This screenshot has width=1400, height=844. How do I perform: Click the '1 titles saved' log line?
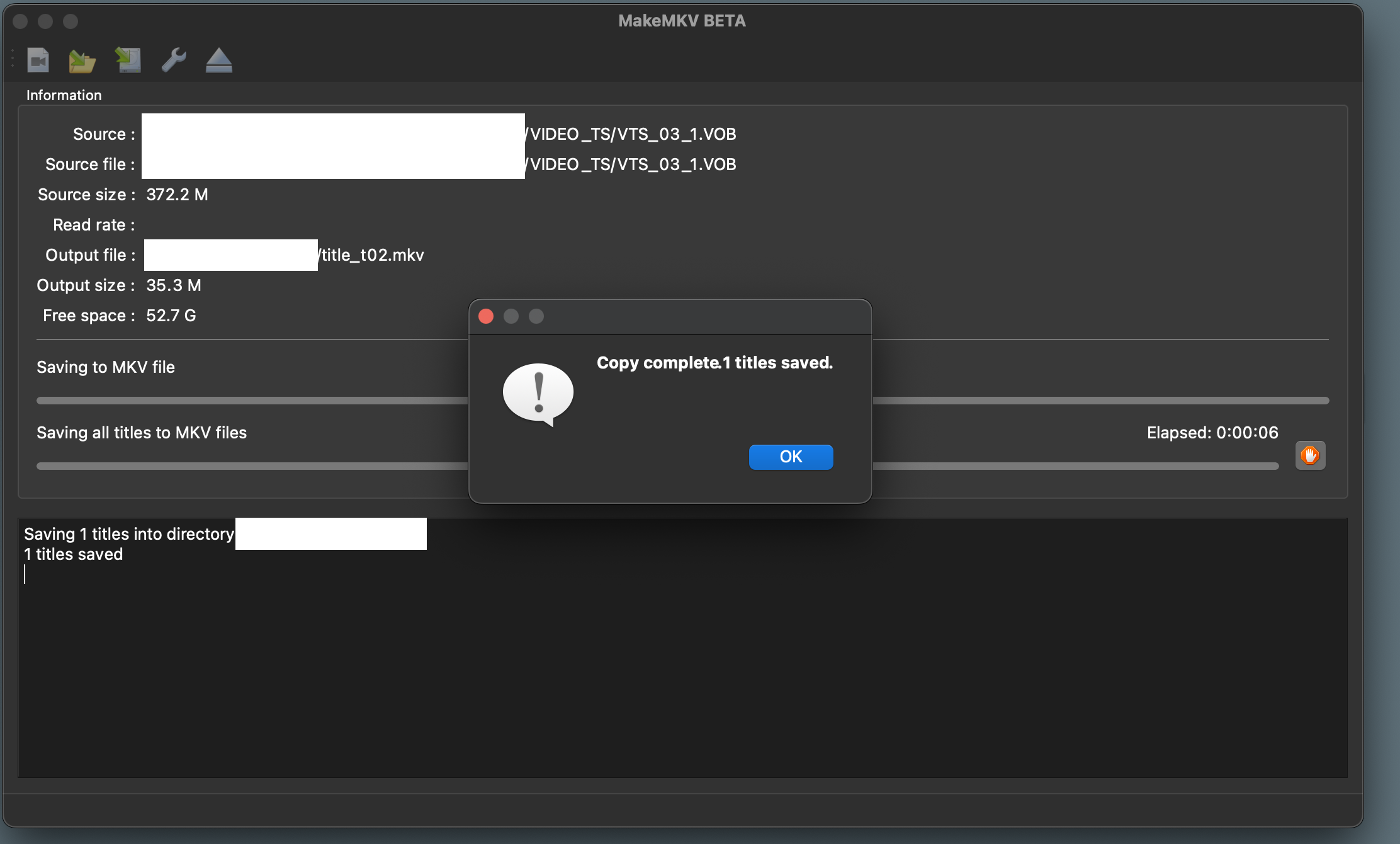(74, 554)
